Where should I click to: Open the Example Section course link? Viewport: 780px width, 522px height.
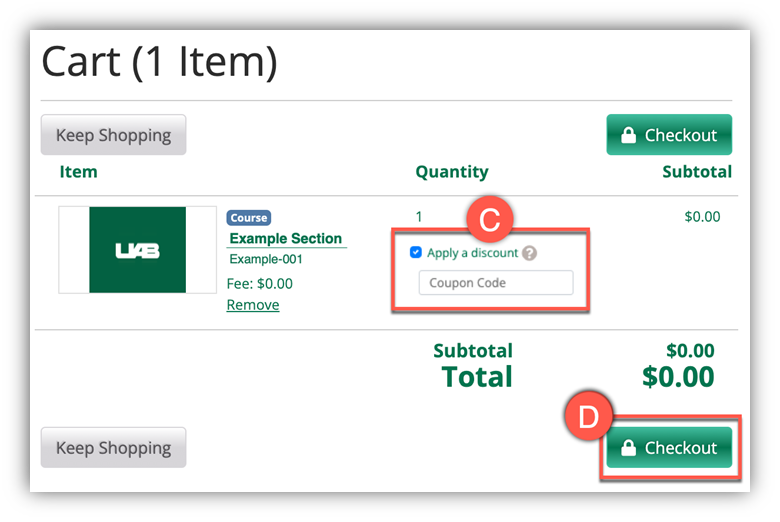pos(286,239)
